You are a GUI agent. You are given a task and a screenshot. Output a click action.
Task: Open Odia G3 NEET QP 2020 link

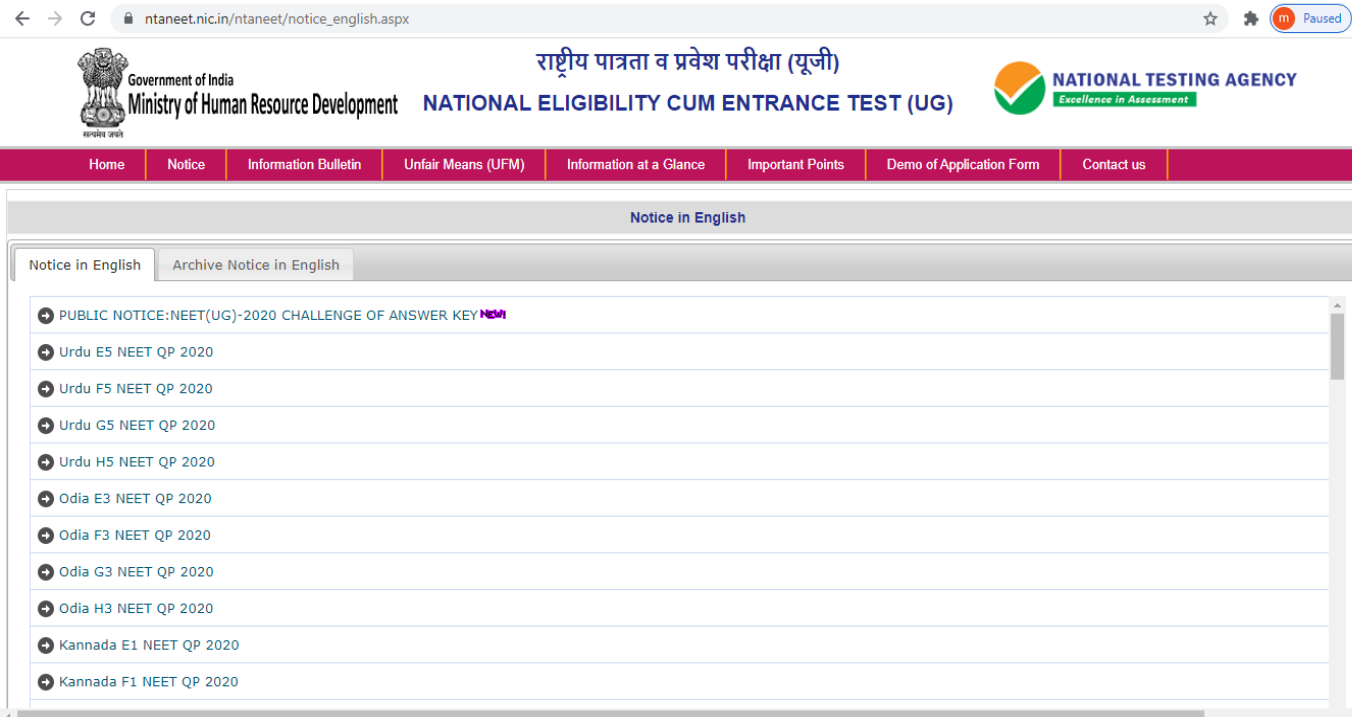(136, 572)
